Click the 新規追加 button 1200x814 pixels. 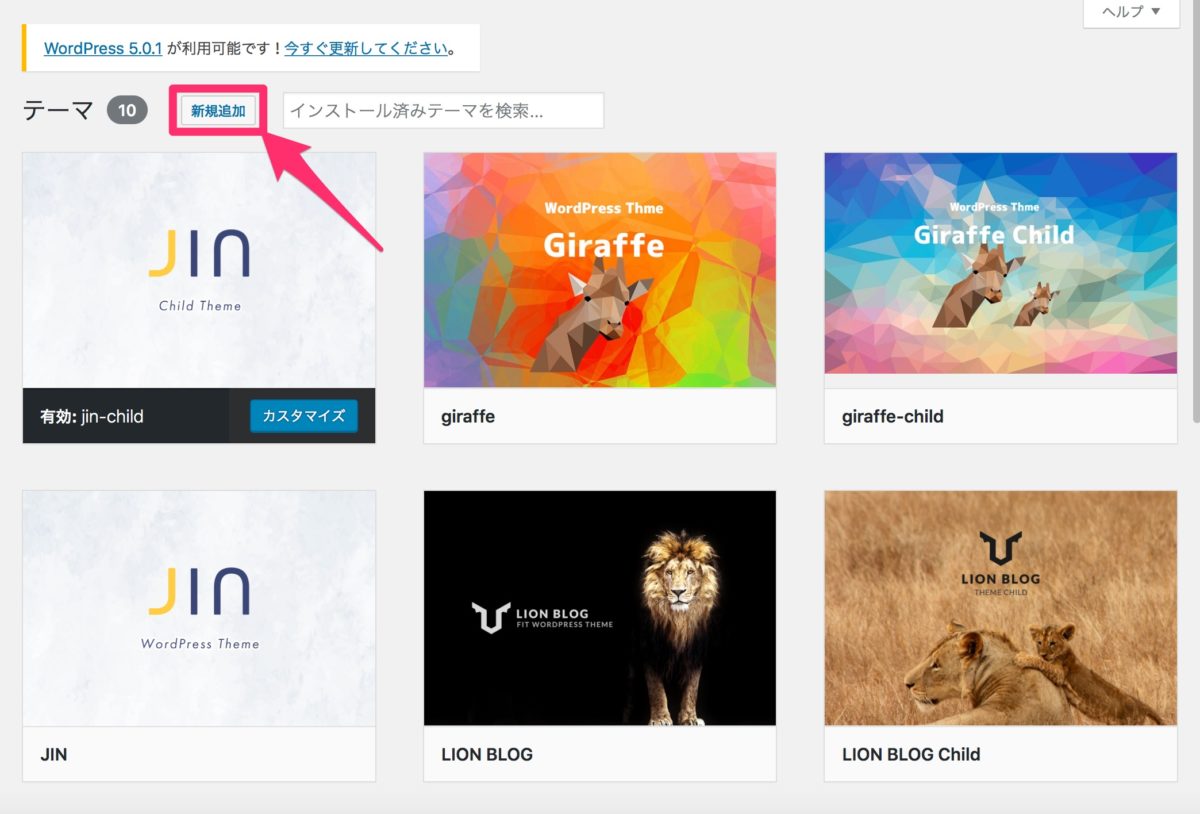pos(218,111)
